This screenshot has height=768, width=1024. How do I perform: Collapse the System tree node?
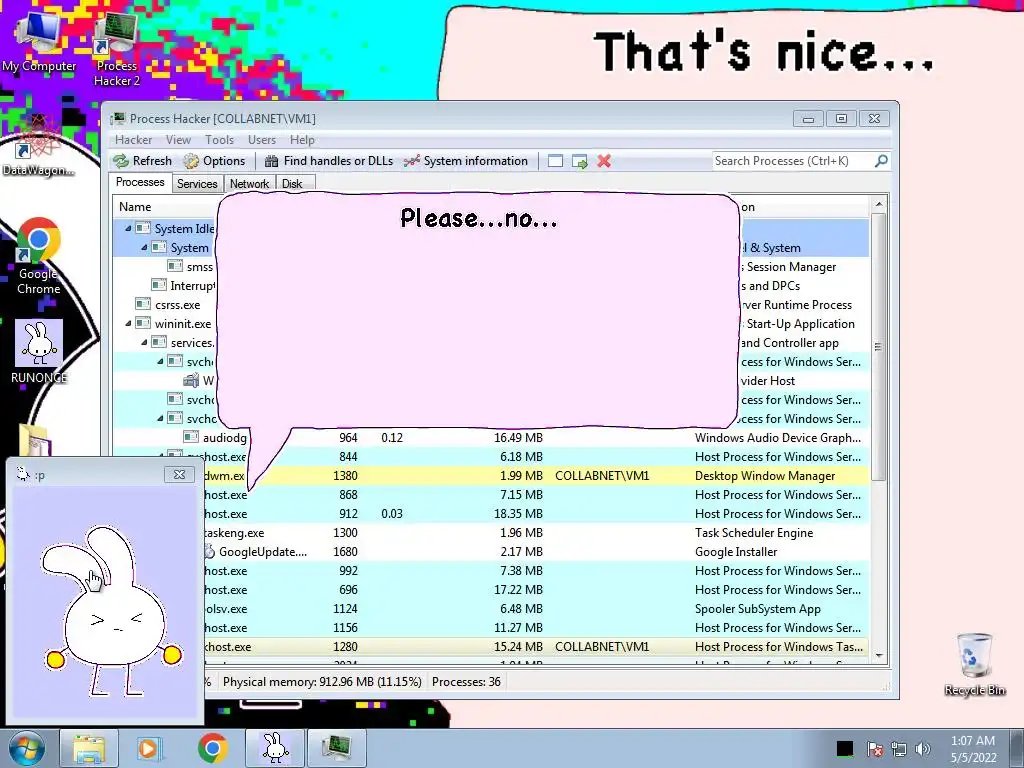[144, 248]
